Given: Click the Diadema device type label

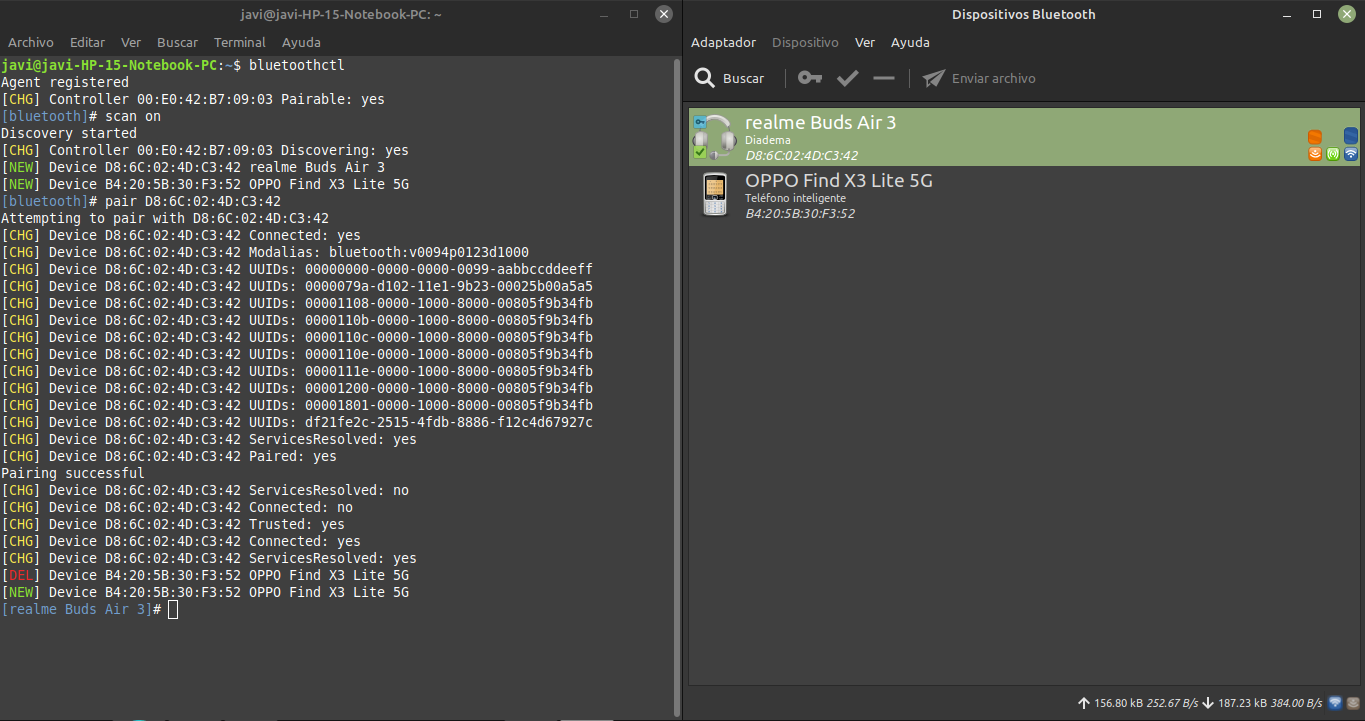Looking at the screenshot, I should [x=768, y=140].
